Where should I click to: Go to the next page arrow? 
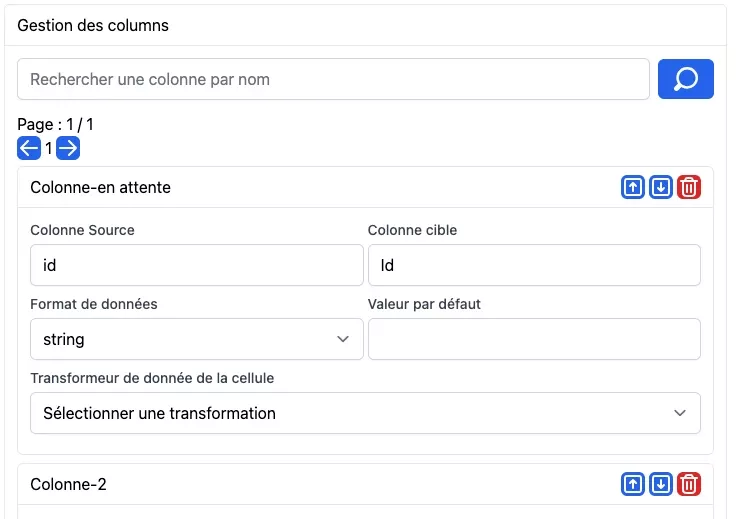(x=67, y=148)
